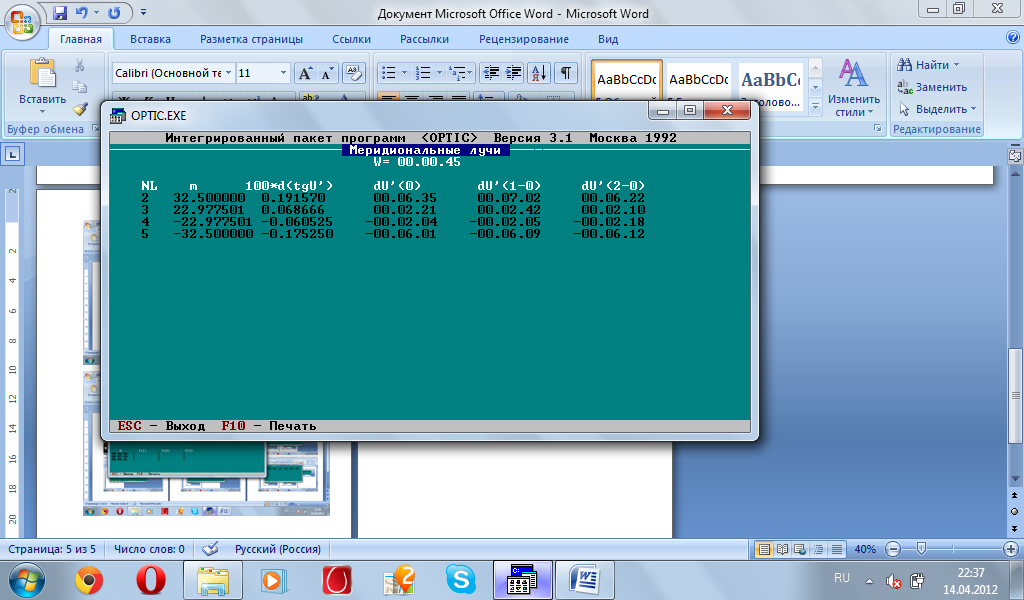Open Opera browser from the taskbar
1024x600 pixels.
(150, 580)
